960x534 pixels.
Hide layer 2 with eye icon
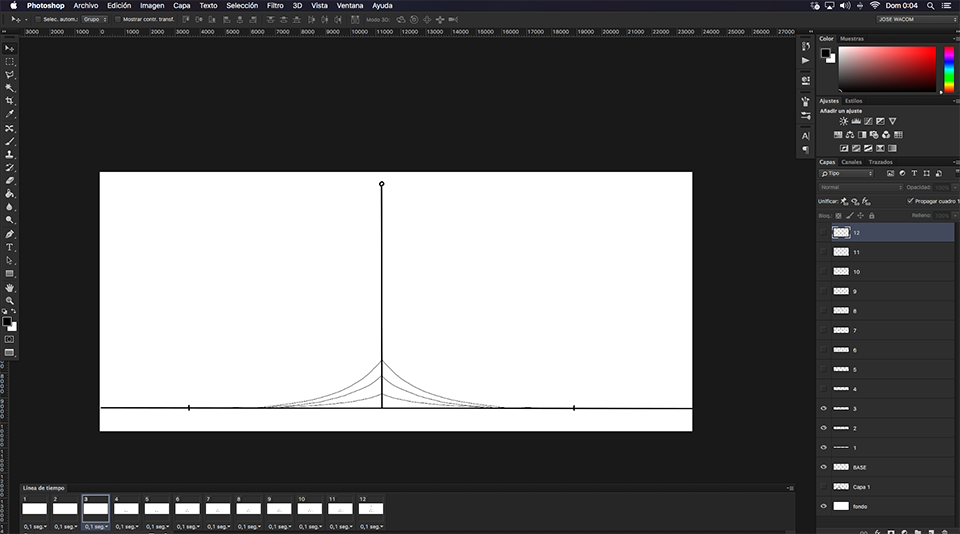click(x=823, y=428)
